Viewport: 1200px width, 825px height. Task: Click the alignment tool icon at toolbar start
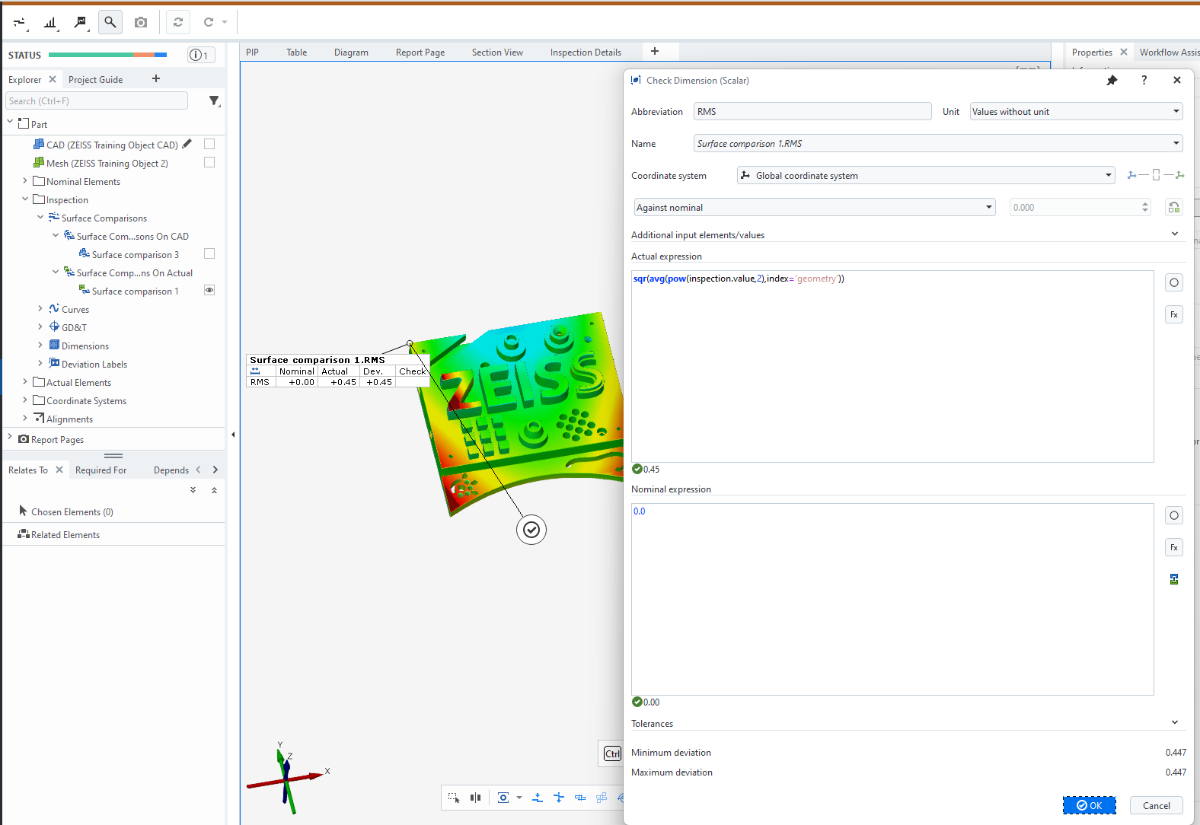(20, 21)
